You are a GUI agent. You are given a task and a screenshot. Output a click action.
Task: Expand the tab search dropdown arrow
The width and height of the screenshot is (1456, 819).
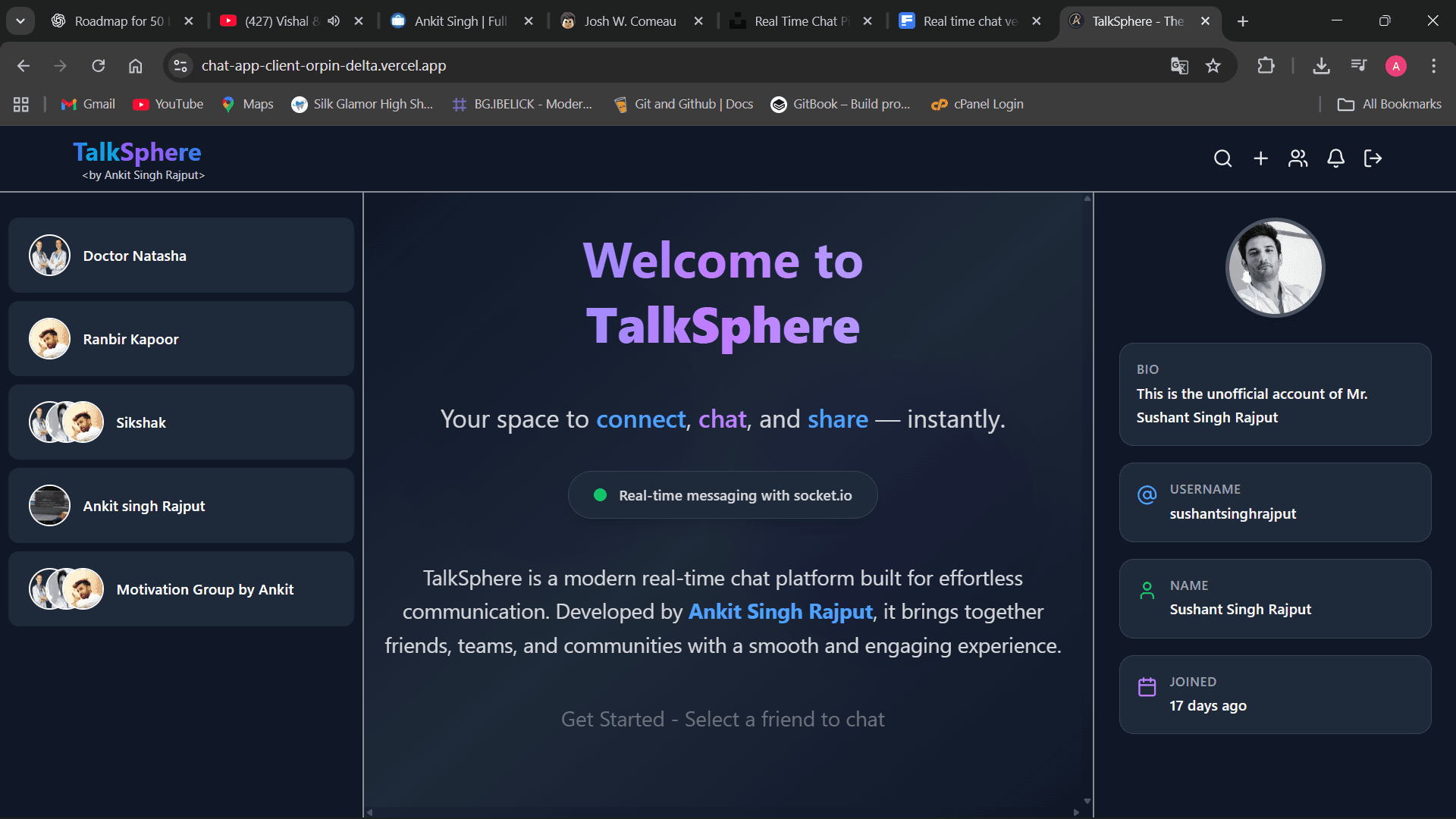[20, 21]
